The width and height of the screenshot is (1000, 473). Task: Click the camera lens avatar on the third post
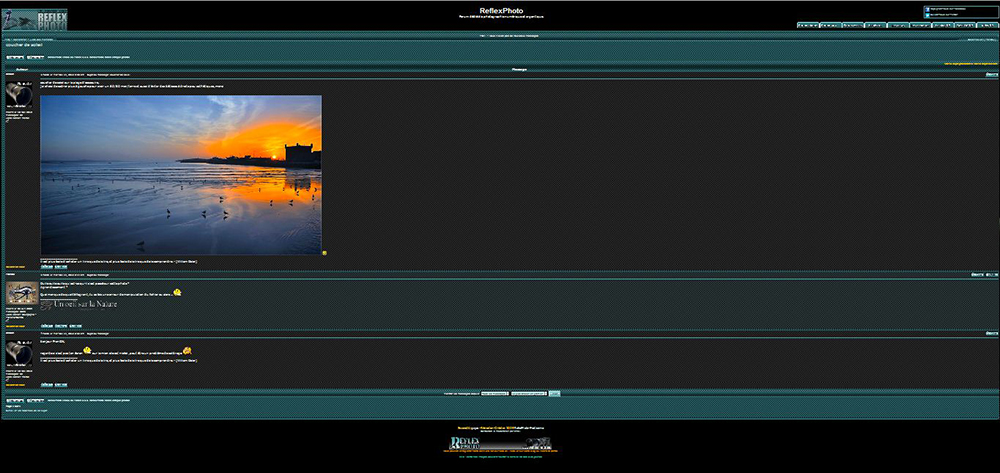19,353
